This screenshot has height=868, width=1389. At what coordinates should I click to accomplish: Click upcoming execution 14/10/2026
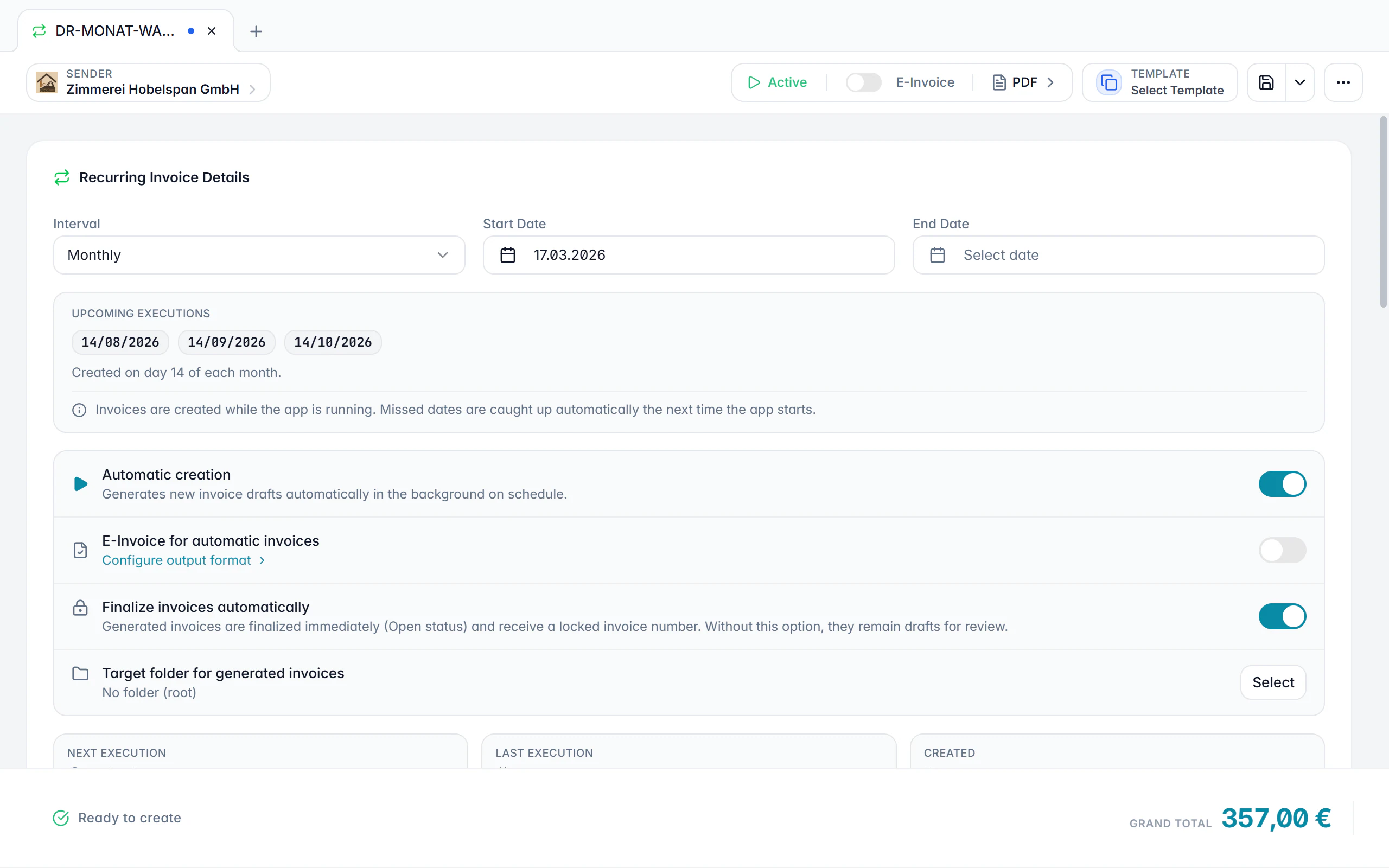click(333, 342)
